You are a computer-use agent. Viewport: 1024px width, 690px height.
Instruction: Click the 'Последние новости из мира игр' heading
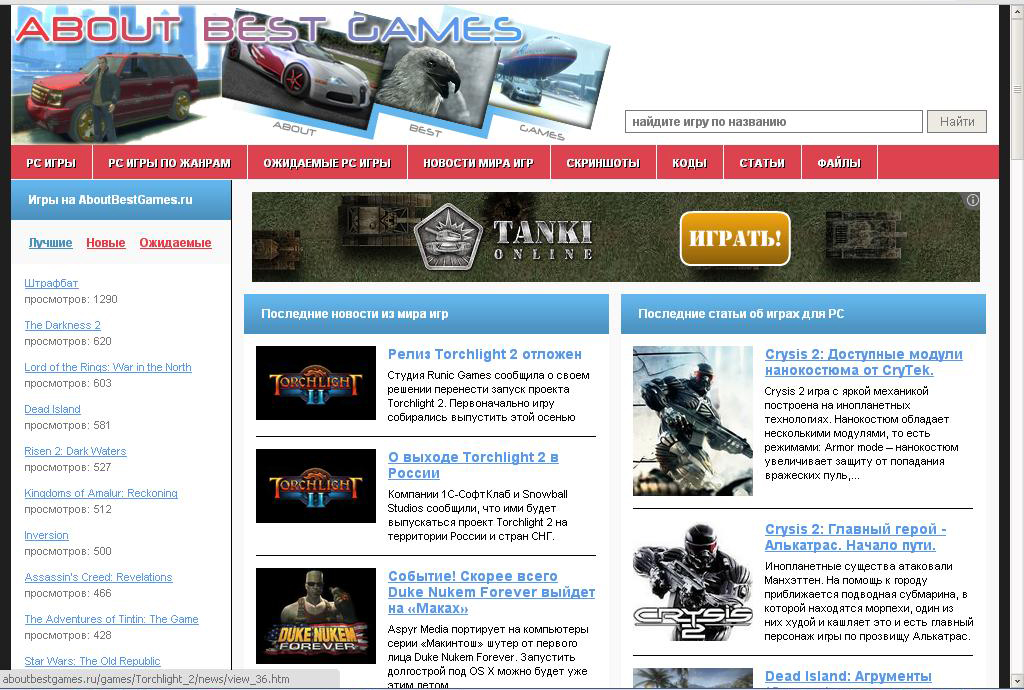pos(355,314)
